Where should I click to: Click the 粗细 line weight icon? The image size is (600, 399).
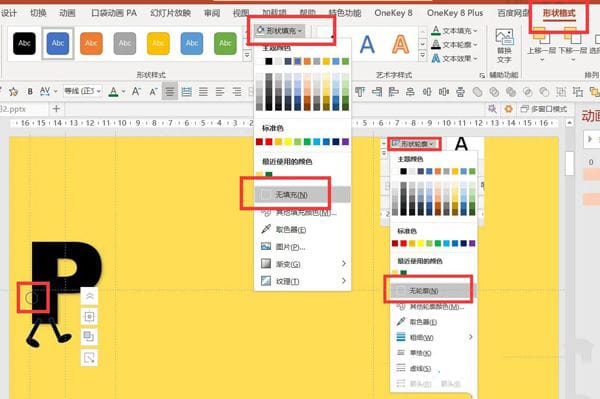[401, 337]
